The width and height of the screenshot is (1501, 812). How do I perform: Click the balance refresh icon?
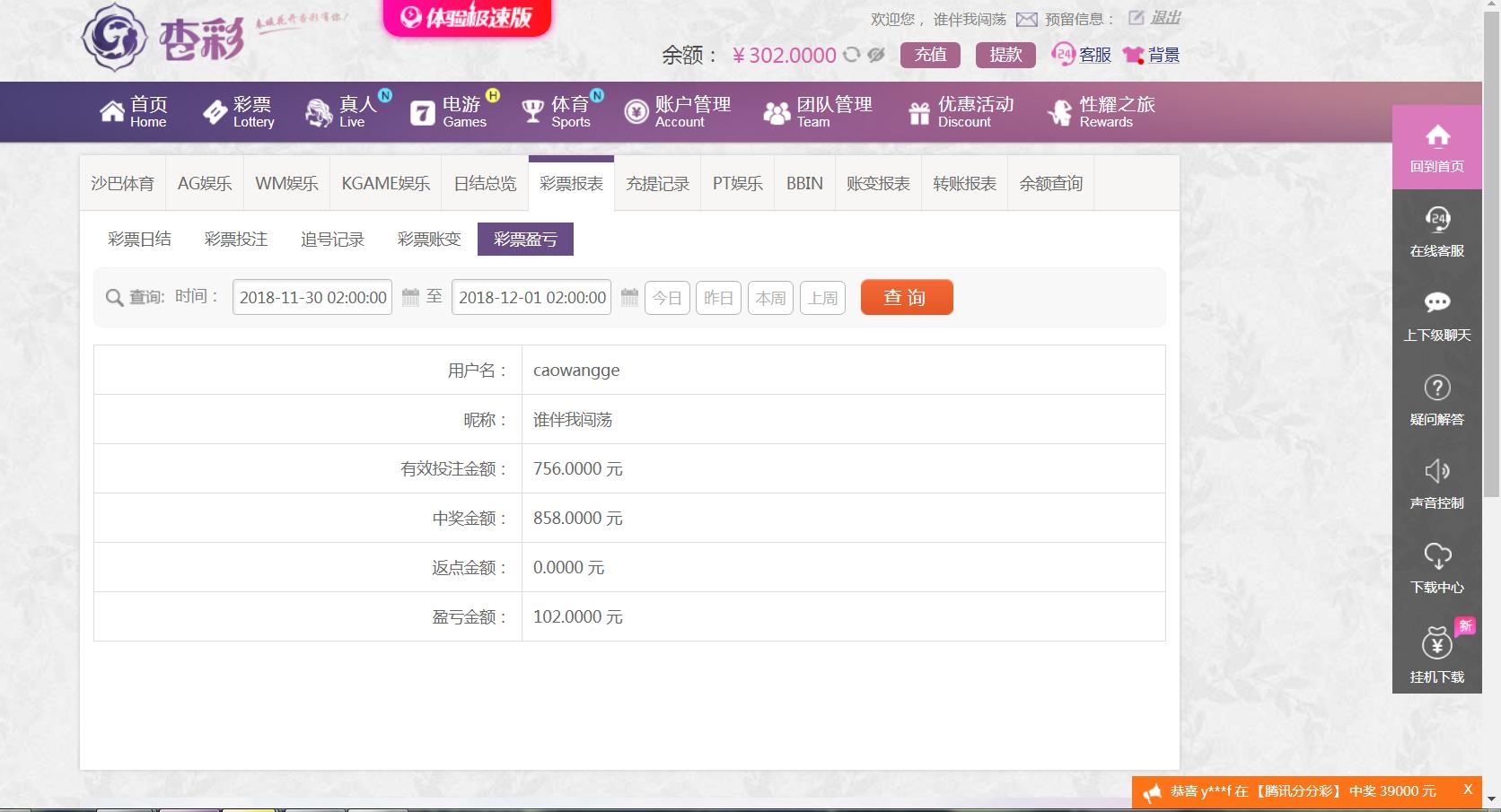tap(851, 55)
